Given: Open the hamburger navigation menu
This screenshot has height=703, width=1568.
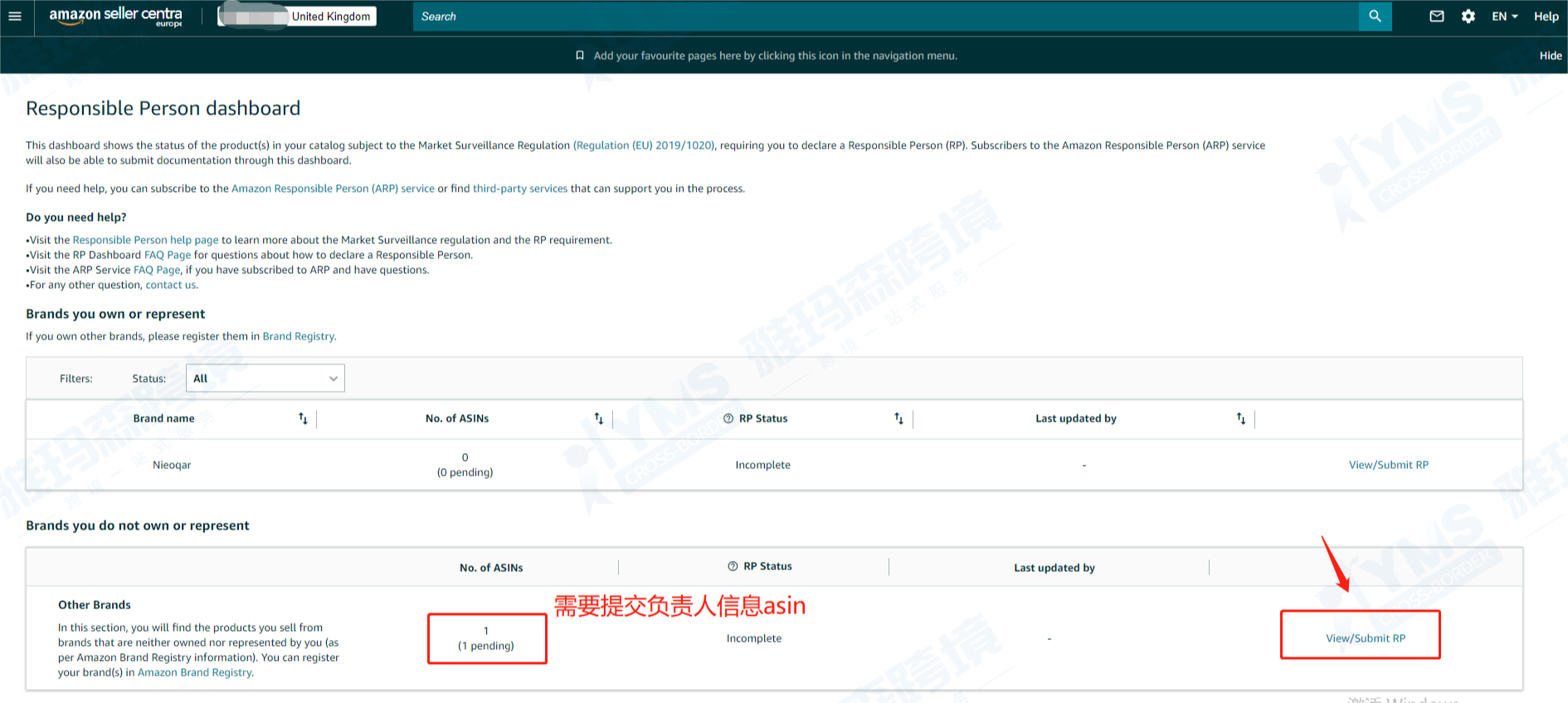Looking at the screenshot, I should pos(15,17).
